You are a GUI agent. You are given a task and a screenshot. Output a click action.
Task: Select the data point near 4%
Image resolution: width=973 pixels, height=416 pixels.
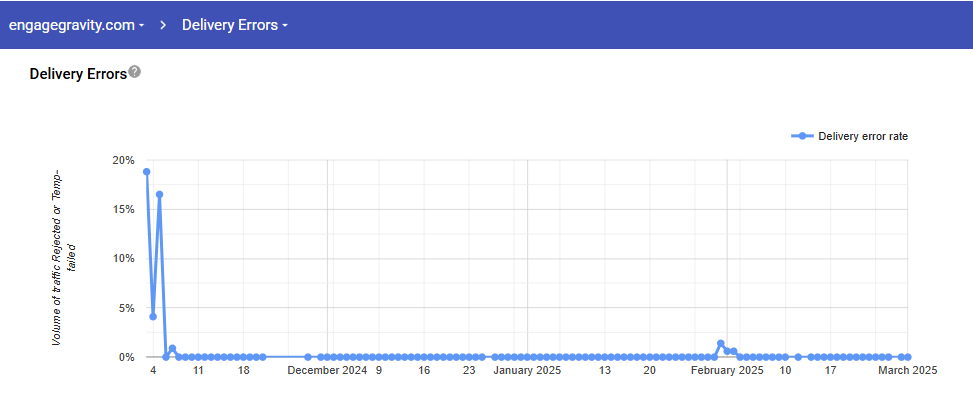pyautogui.click(x=153, y=316)
